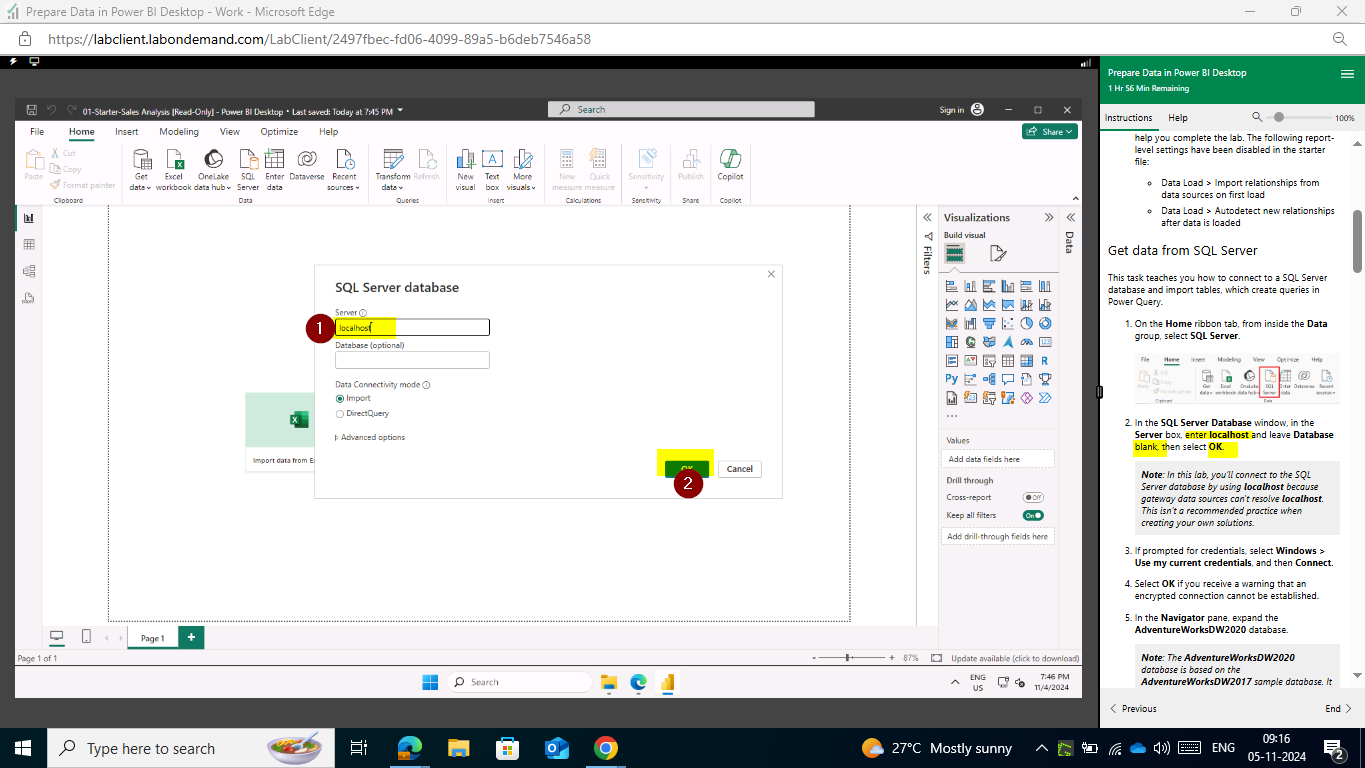
Task: Click OK in SQL Server dialog
Action: click(x=687, y=468)
